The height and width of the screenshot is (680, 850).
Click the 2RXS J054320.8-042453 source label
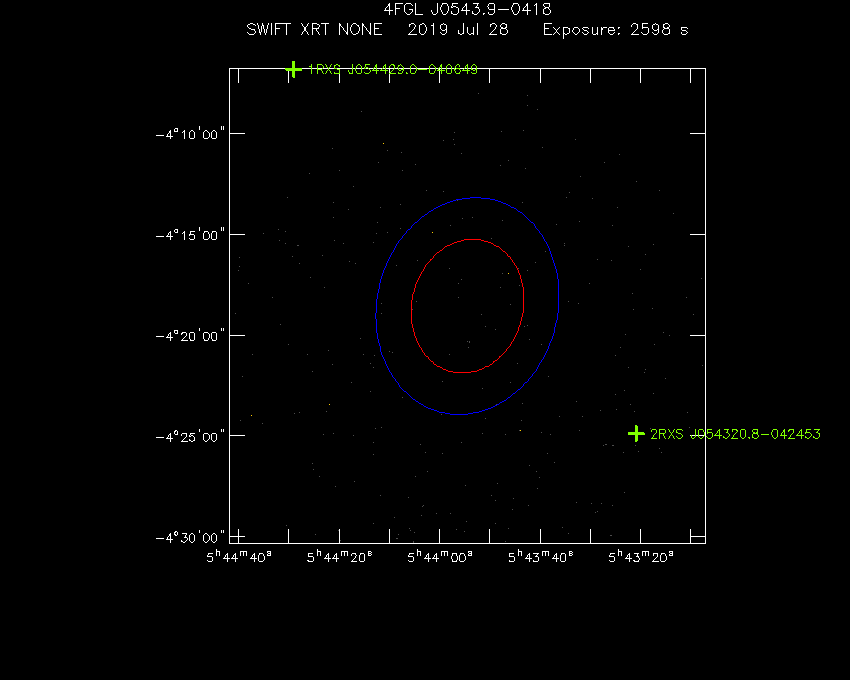pyautogui.click(x=735, y=434)
